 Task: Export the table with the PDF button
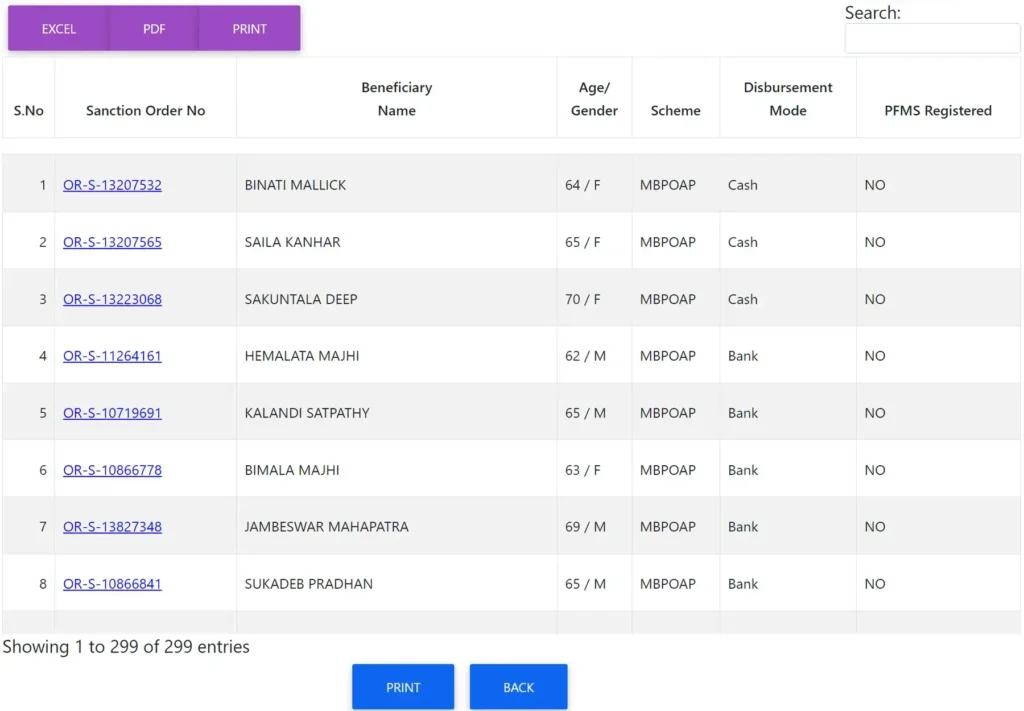(154, 29)
